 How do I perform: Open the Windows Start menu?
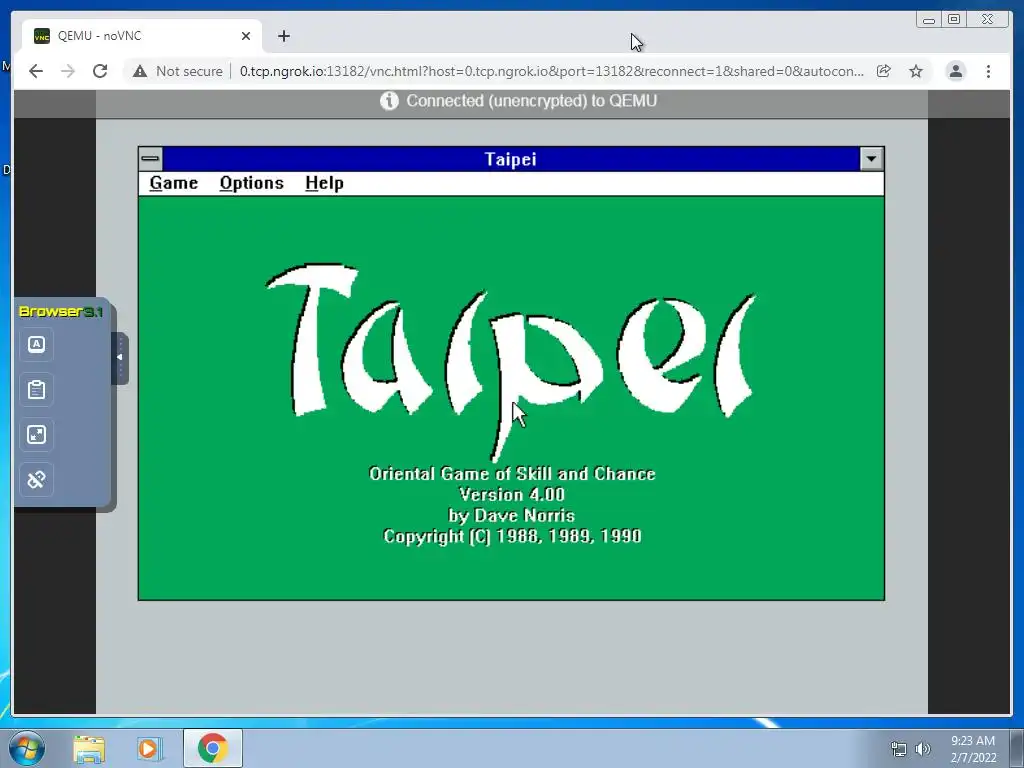coord(26,748)
